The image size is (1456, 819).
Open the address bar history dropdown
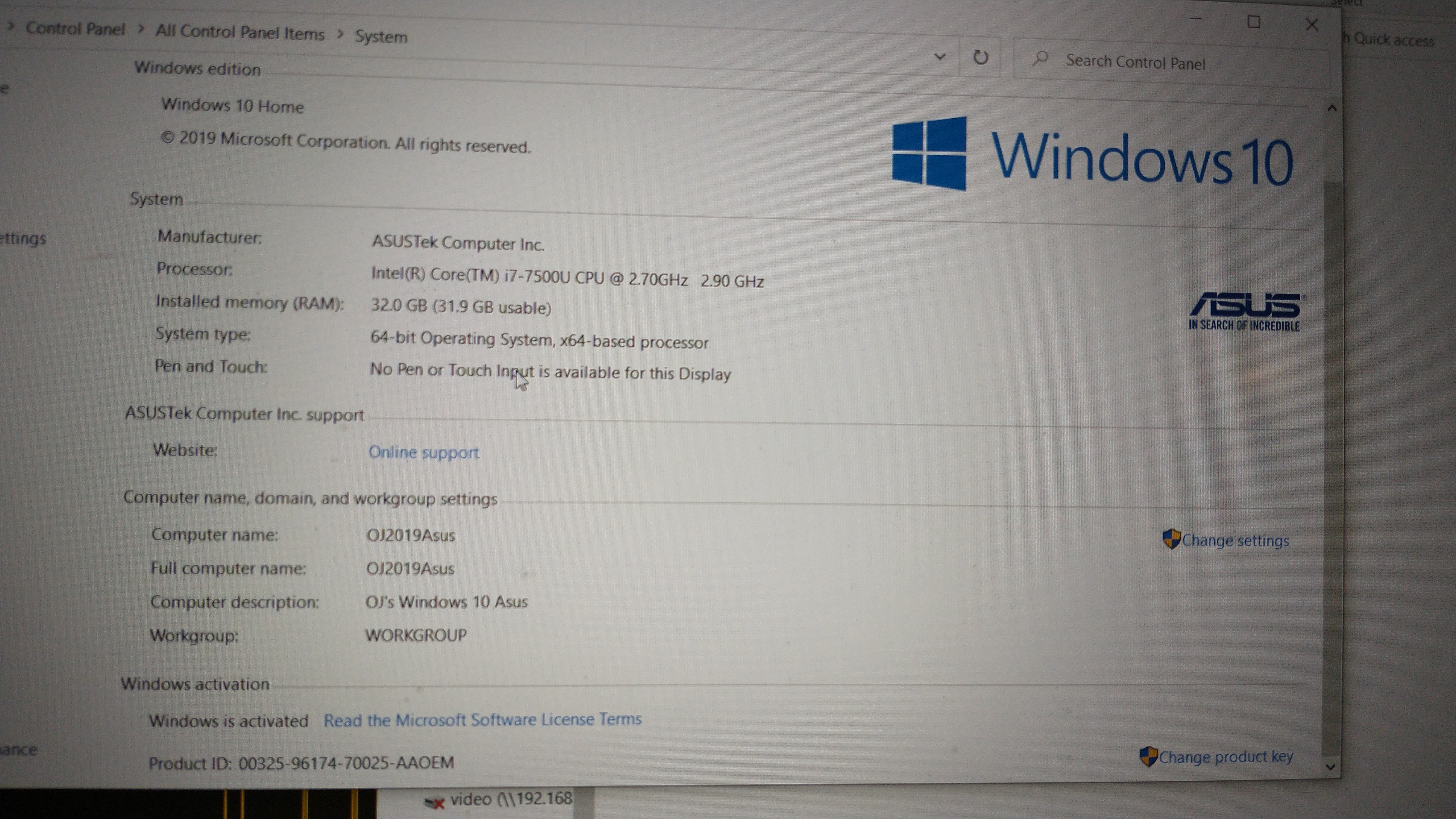point(939,57)
